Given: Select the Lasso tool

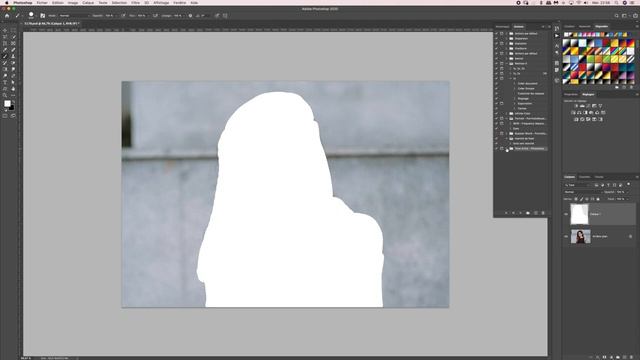Looking at the screenshot, I should (5, 37).
